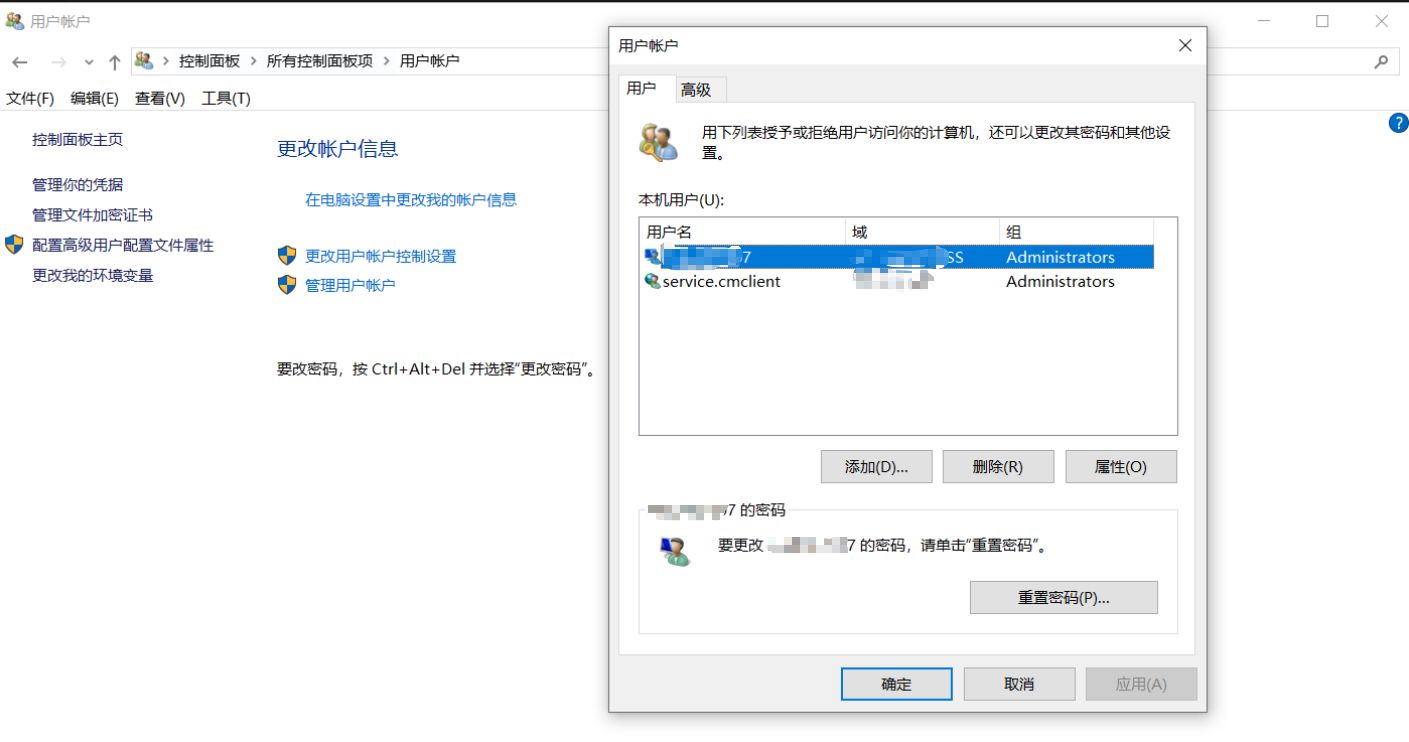Click the back arrow in navigation bar
Screen dimensions: 1409x742
[20, 62]
